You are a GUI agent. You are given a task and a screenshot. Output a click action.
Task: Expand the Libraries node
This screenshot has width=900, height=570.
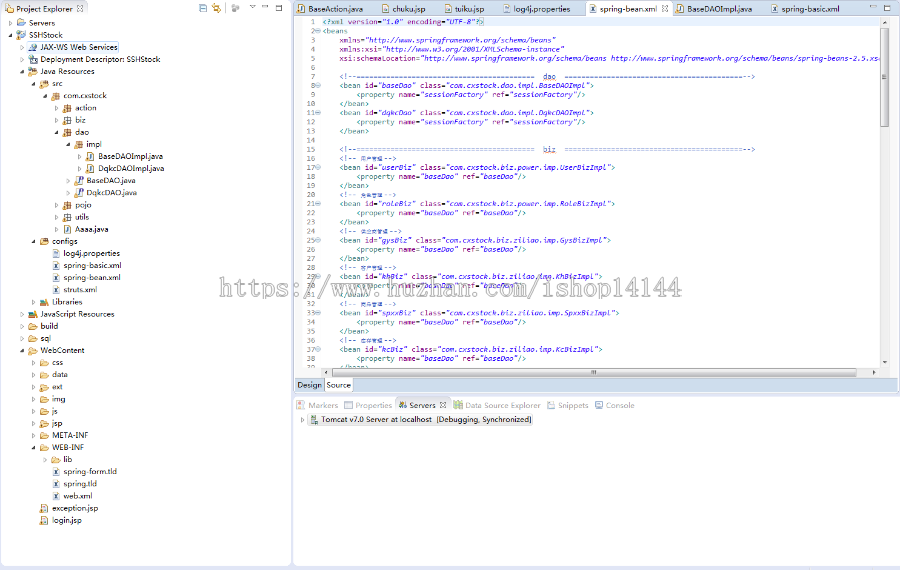point(33,302)
